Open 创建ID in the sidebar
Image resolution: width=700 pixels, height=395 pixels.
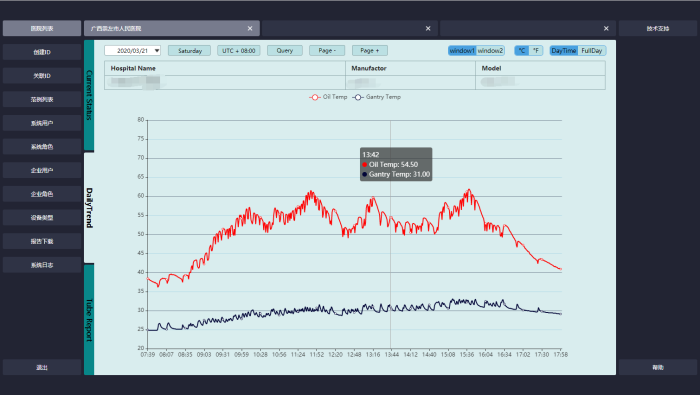42,52
